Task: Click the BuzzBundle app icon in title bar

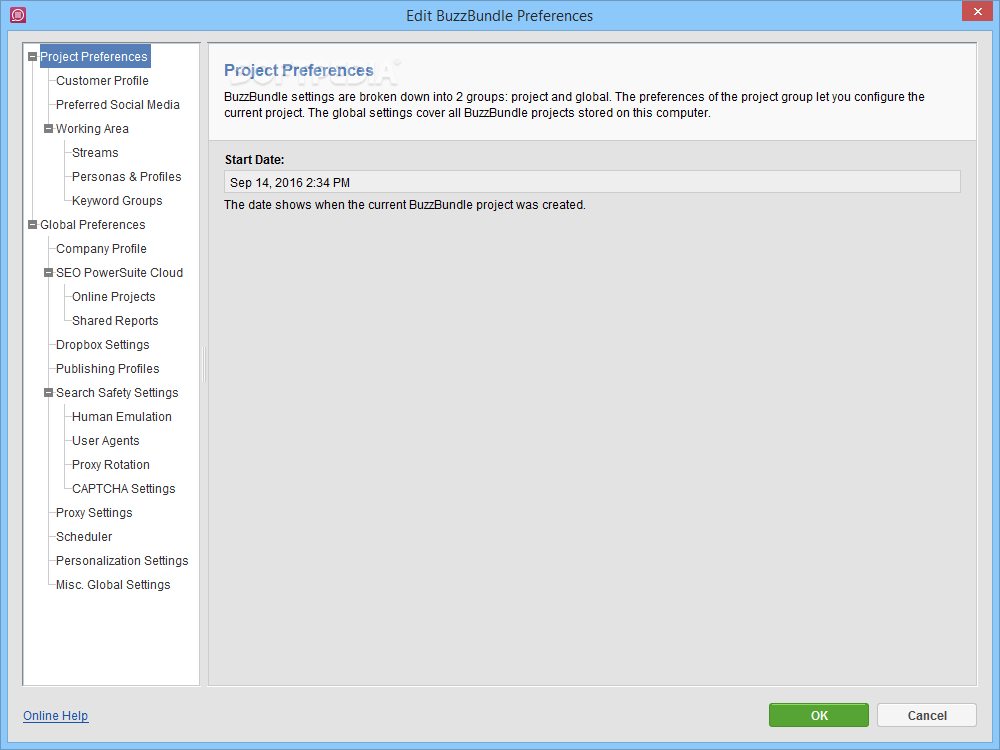Action: click(18, 15)
